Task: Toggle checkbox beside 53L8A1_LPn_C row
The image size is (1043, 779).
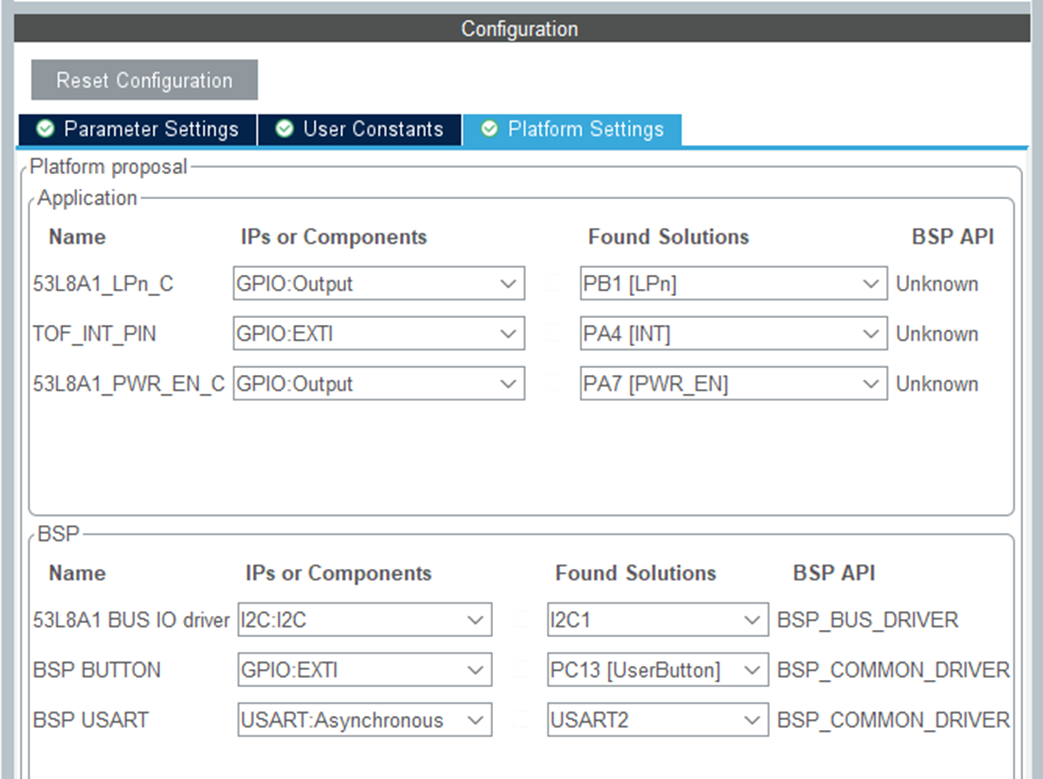Action: pos(553,283)
